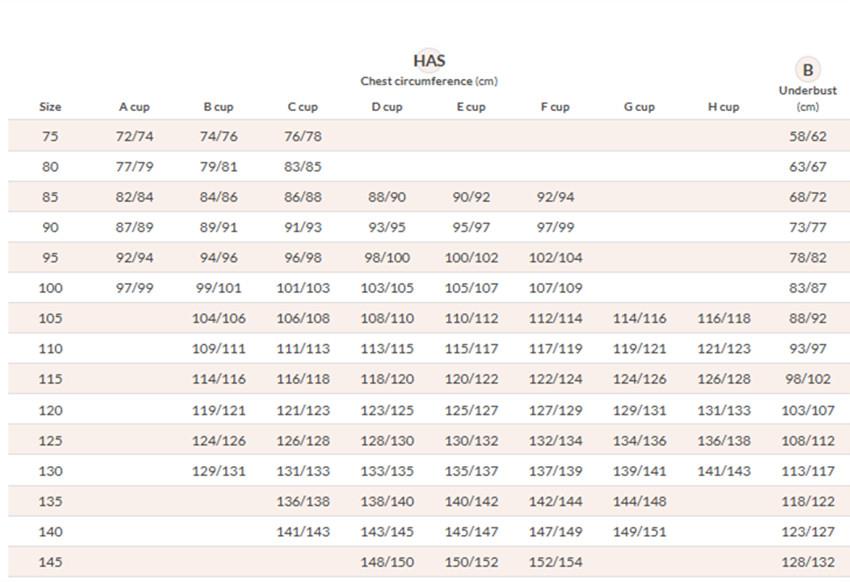Select the E cup value 90/92 for size 85
This screenshot has width=850, height=582.
tap(471, 197)
